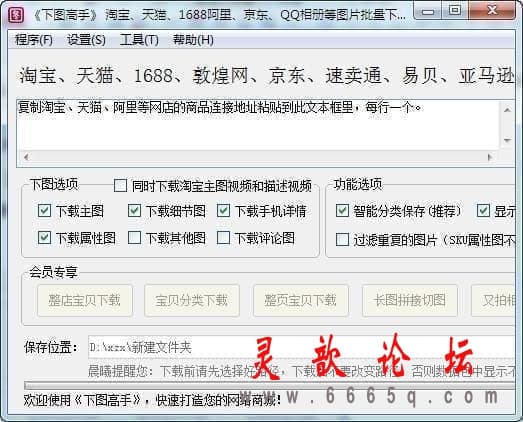Click inside the product link text box
523x422 pixels.
(x=258, y=125)
